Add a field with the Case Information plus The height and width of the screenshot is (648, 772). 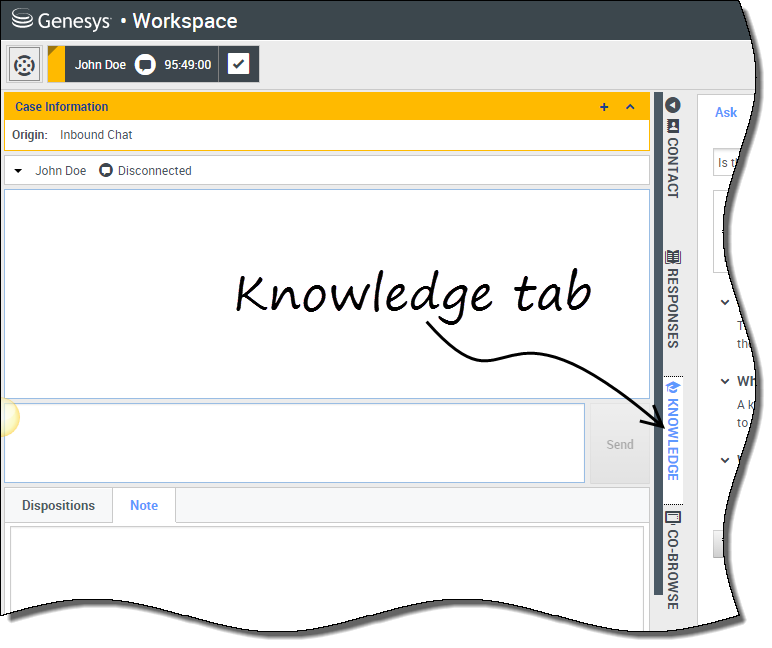click(604, 107)
